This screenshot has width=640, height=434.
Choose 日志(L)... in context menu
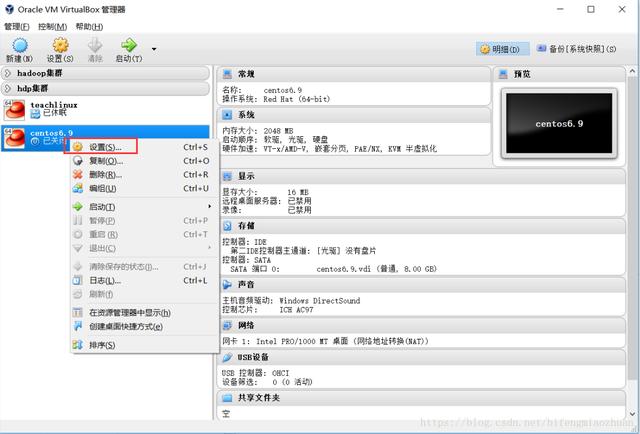145,281
